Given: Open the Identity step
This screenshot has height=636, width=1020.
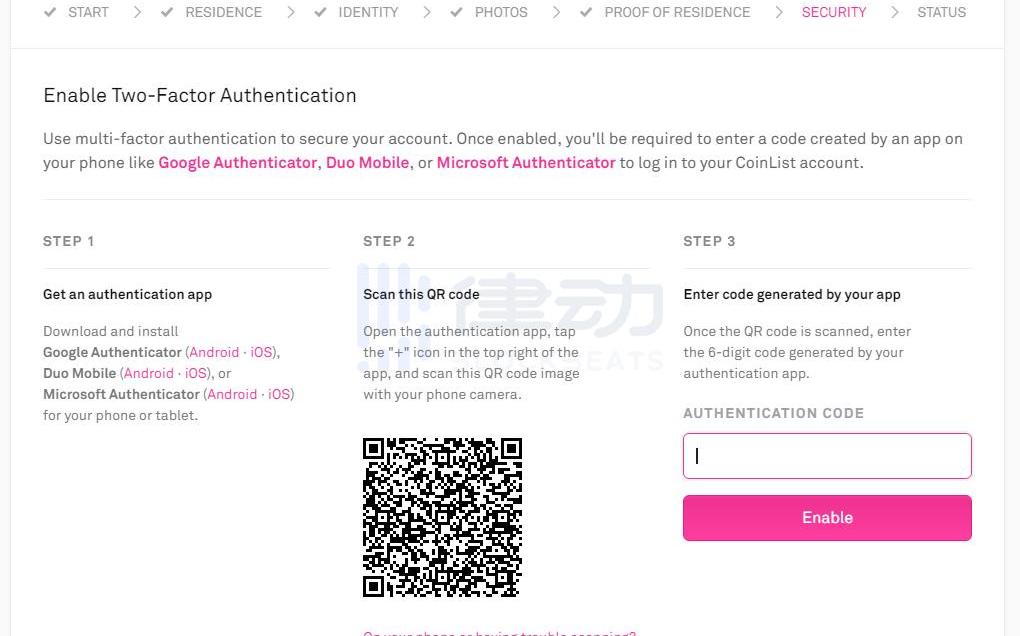Looking at the screenshot, I should click(368, 13).
